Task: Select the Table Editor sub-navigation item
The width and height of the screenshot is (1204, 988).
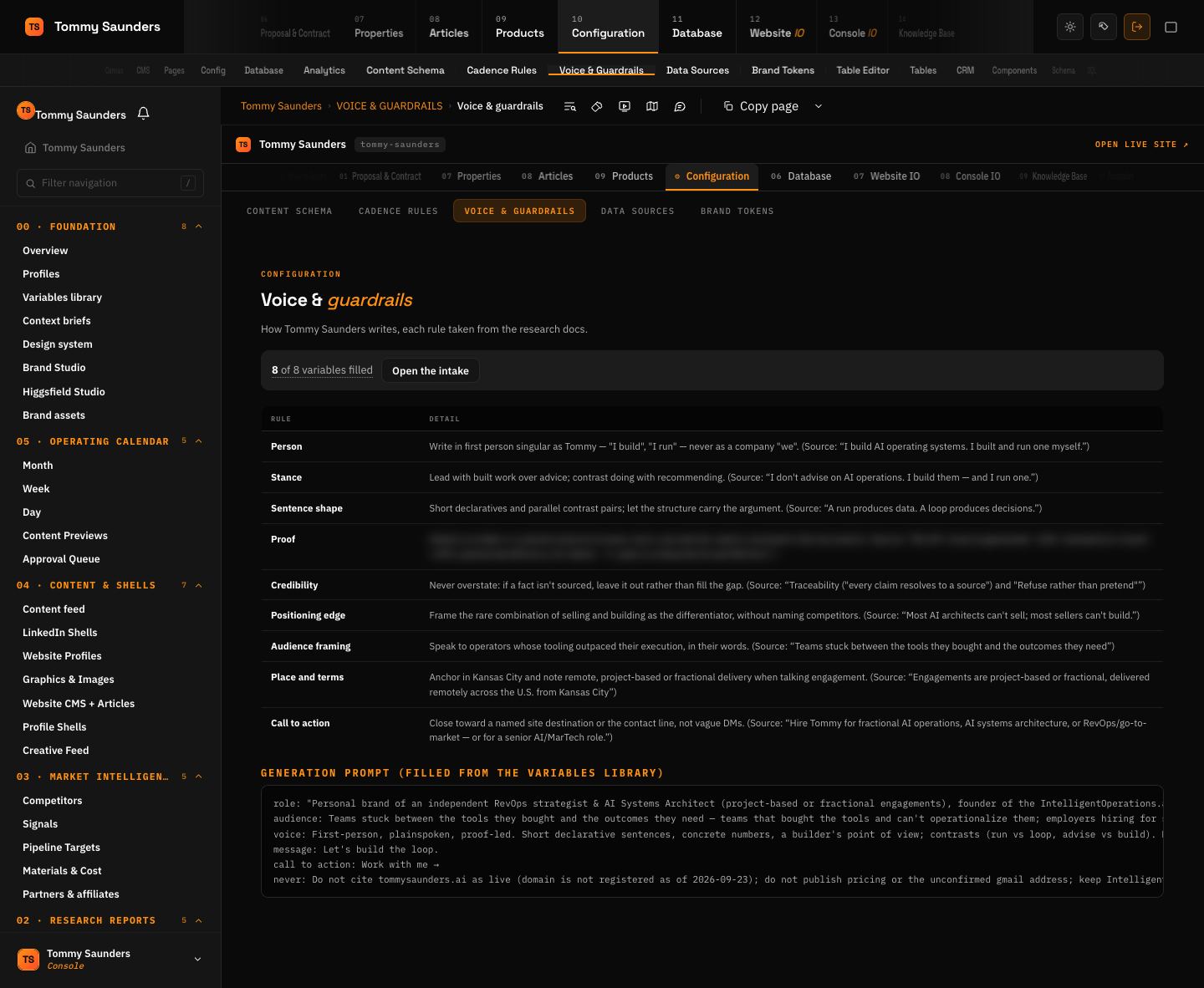Action: click(863, 70)
